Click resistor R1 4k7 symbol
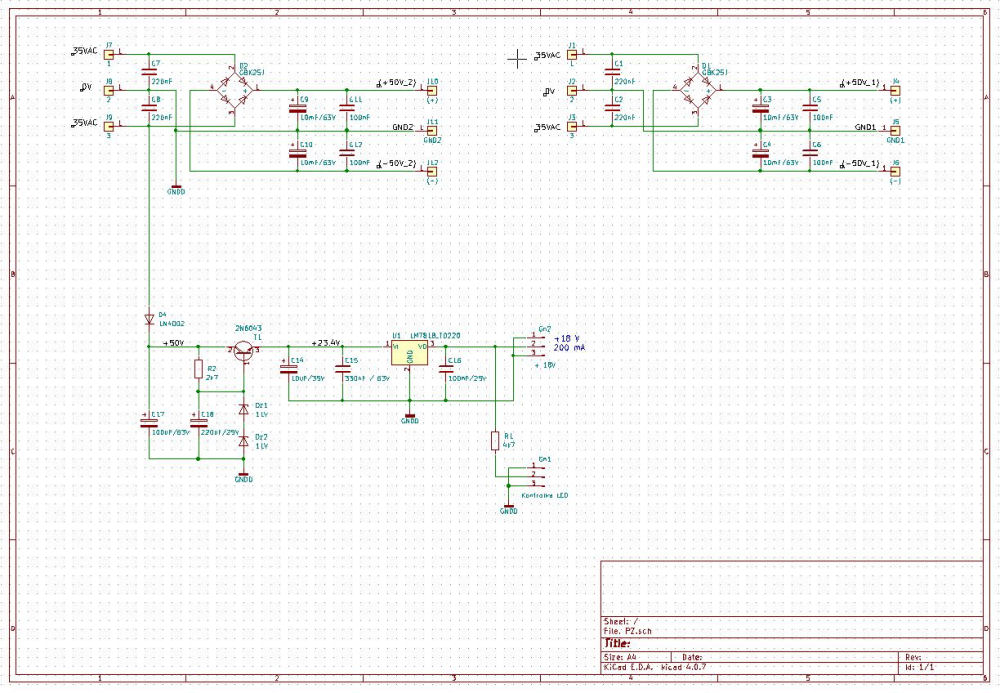The image size is (1000, 693). point(495,440)
